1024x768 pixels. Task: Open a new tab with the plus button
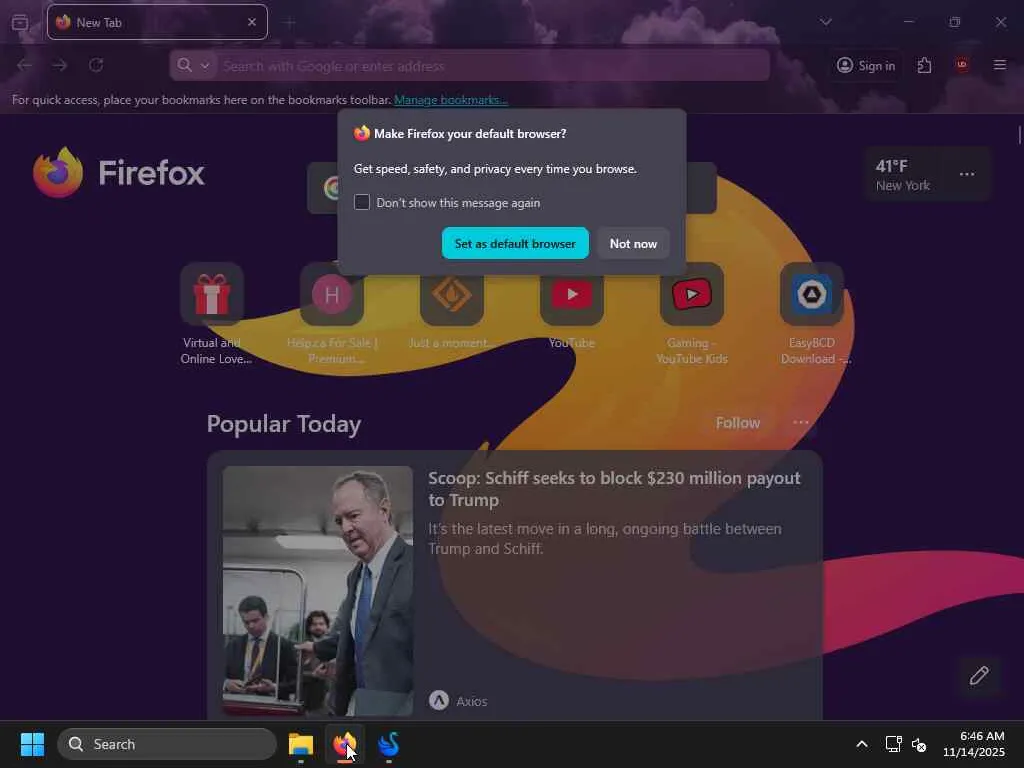click(x=289, y=22)
